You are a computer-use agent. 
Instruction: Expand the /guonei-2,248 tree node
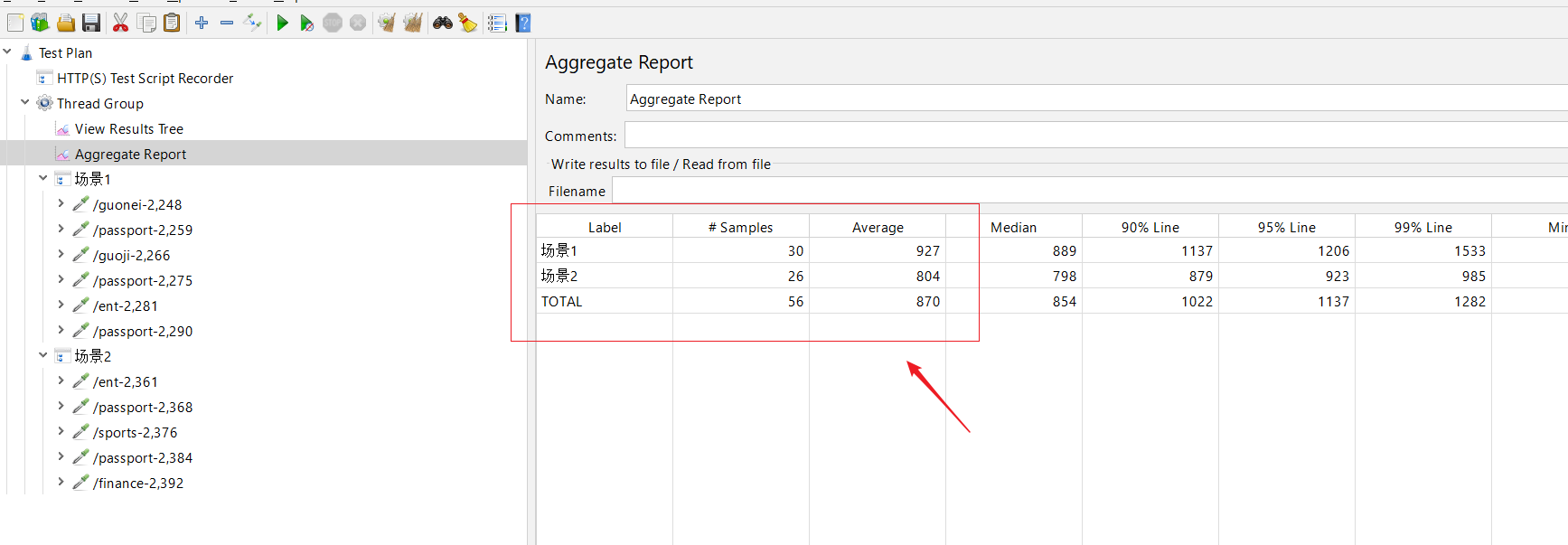pos(61,204)
